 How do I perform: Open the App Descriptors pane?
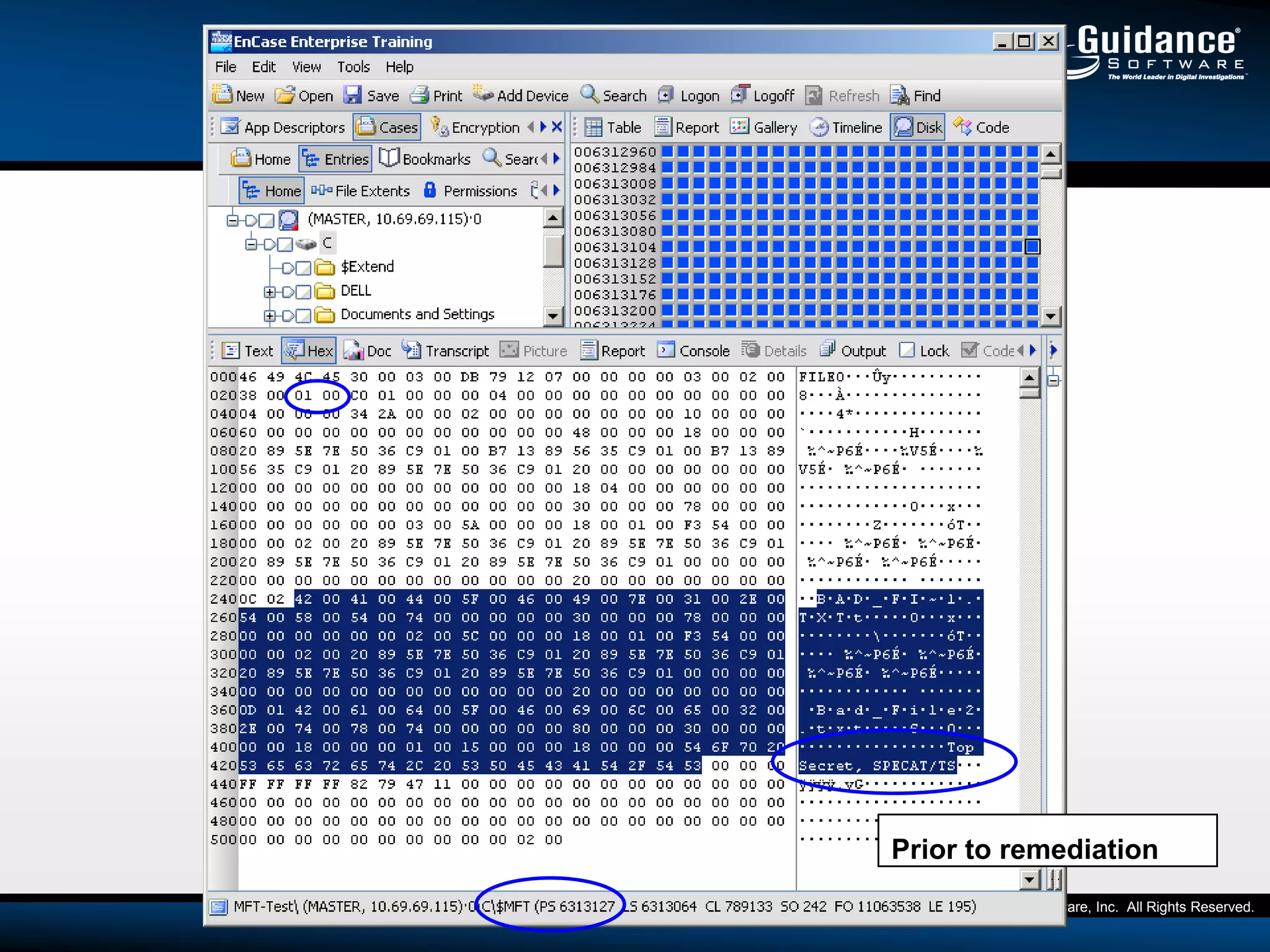click(x=283, y=127)
